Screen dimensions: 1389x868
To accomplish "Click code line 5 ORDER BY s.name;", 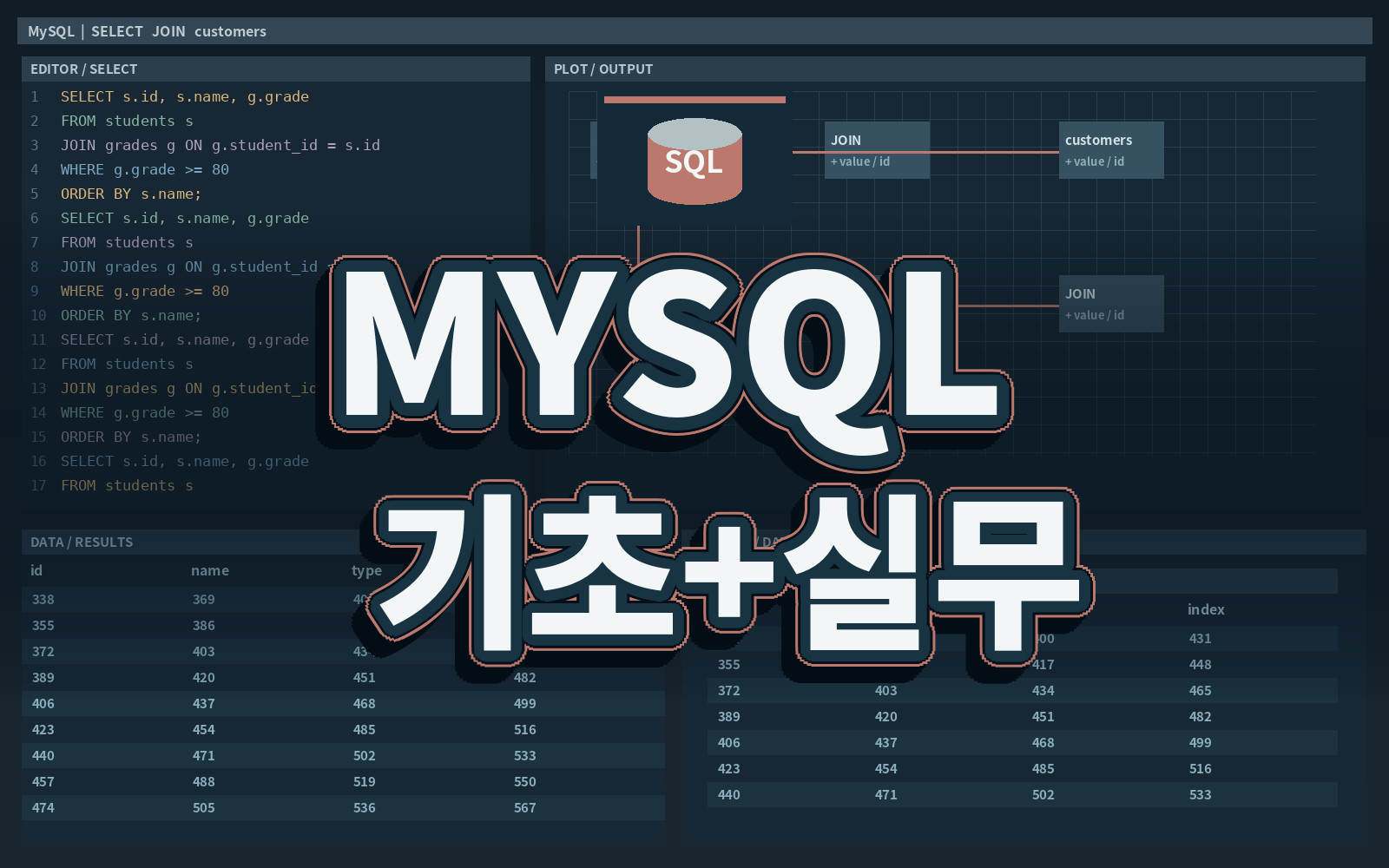I will (131, 194).
